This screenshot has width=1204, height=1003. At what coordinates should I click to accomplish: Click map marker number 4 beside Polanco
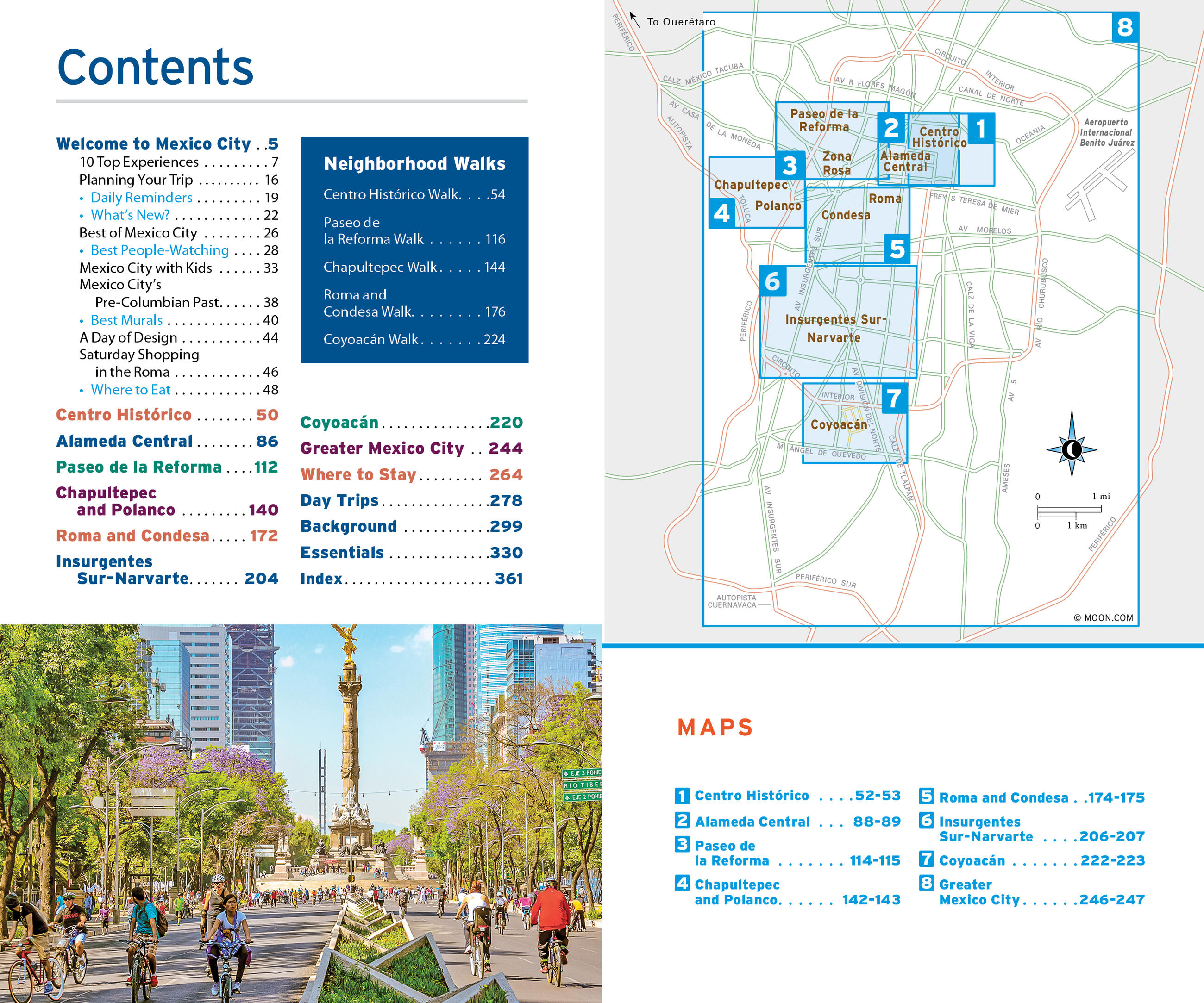[x=722, y=213]
